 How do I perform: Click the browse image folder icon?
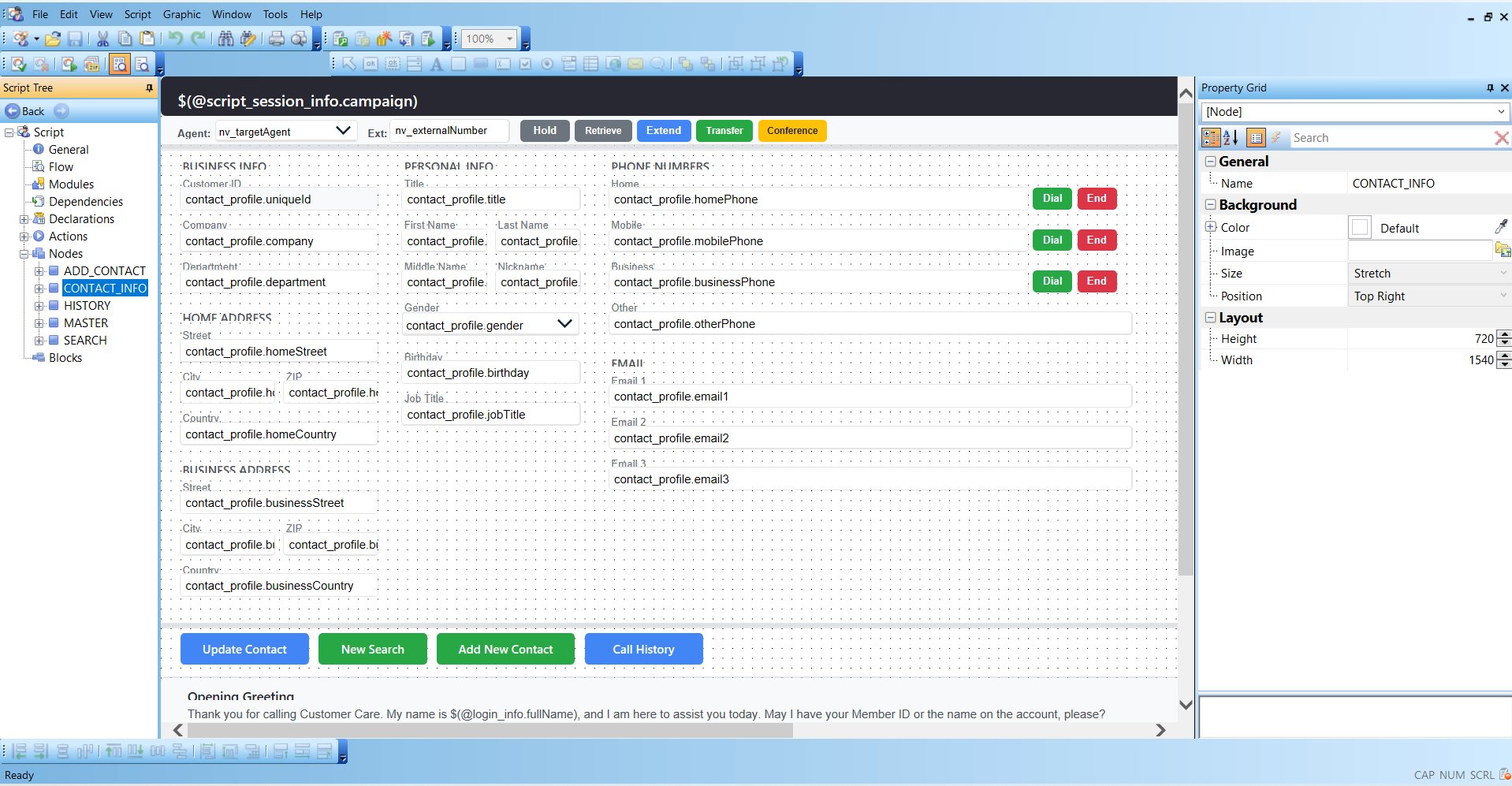point(1503,250)
